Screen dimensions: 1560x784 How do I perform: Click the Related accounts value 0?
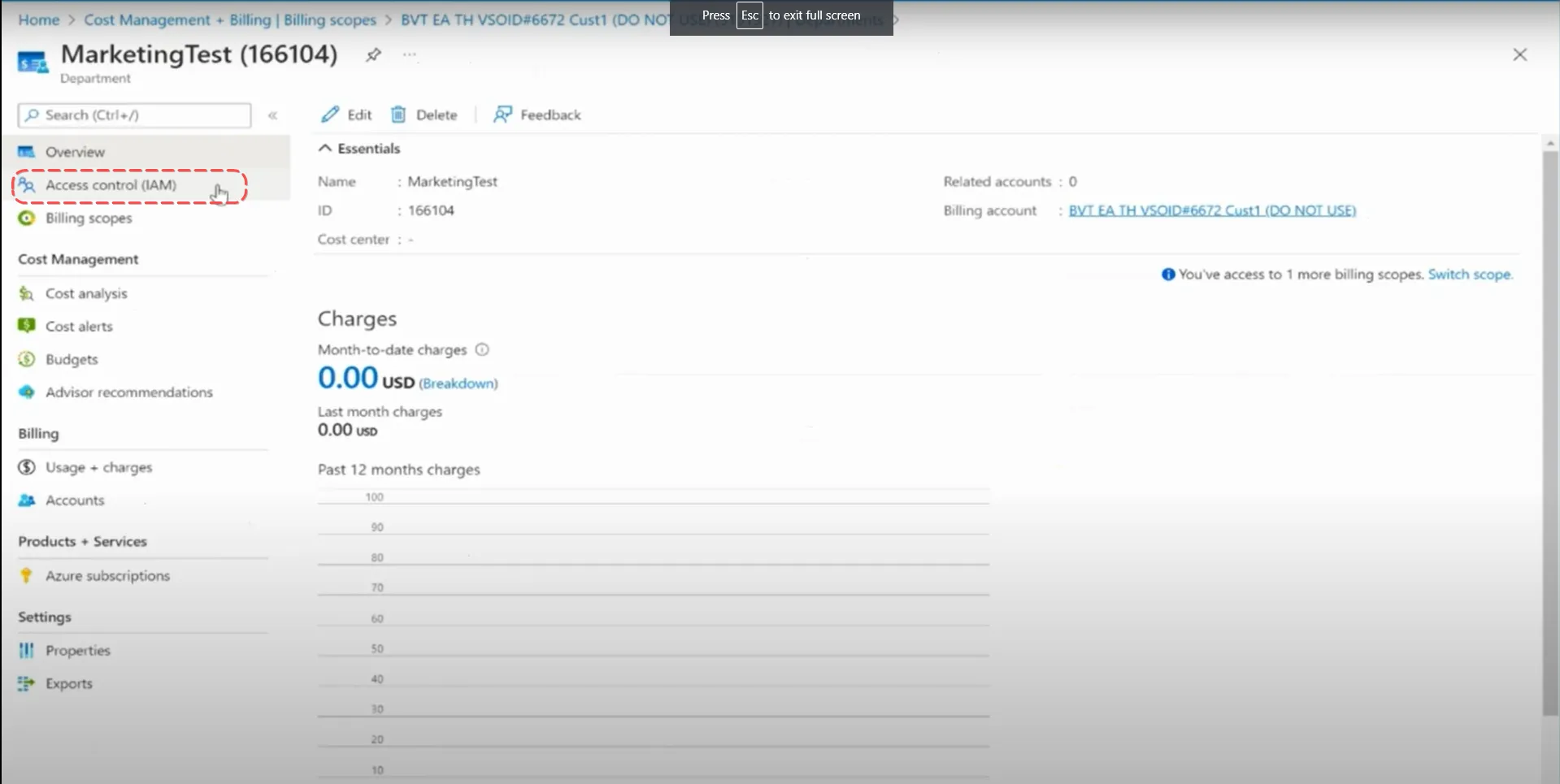(x=1073, y=181)
